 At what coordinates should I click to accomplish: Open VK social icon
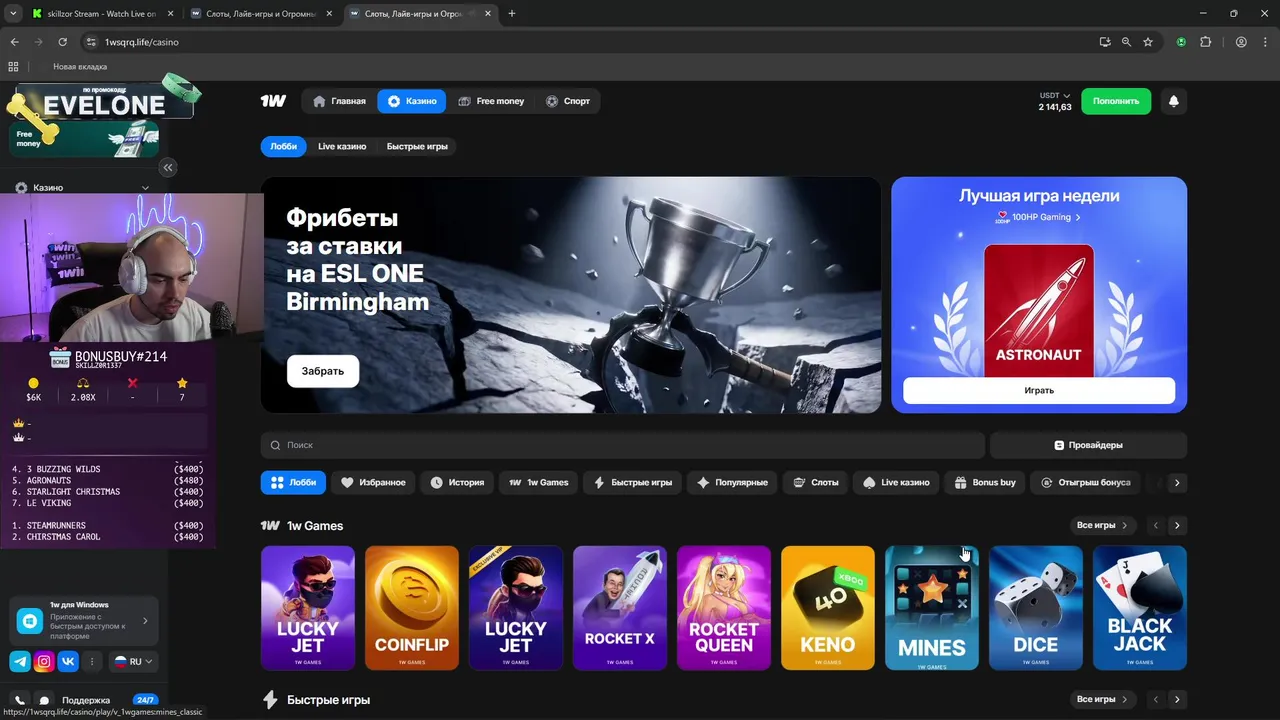pos(68,661)
